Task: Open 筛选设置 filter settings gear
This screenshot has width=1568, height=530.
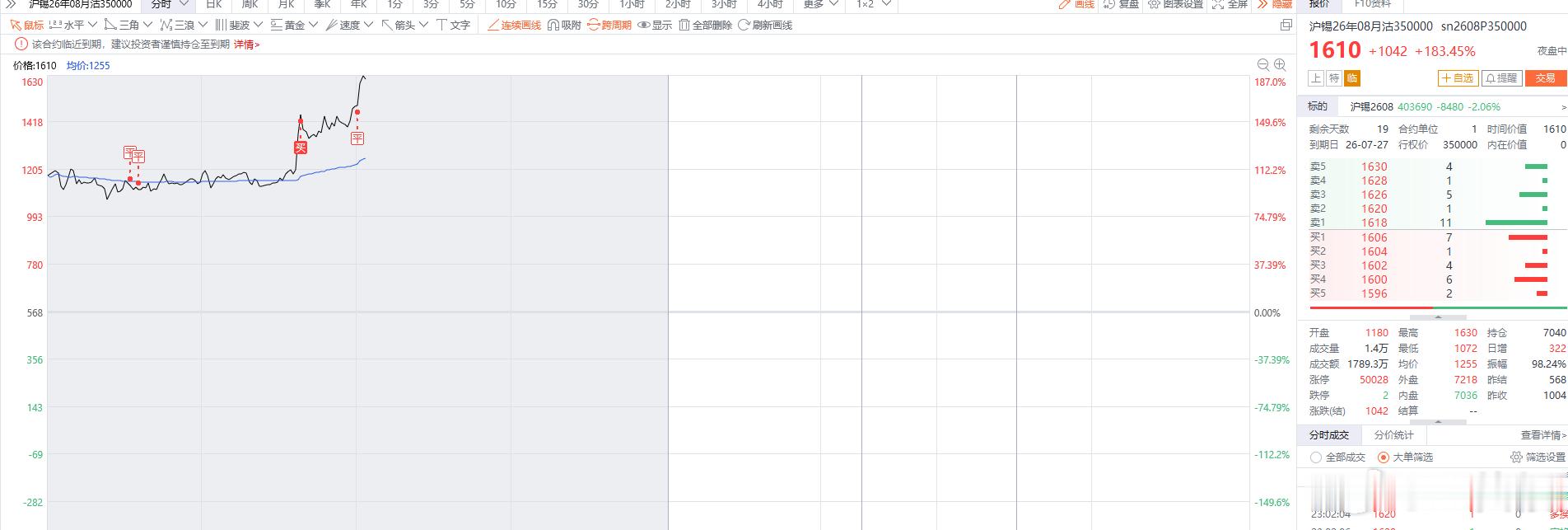Action: coord(1538,457)
